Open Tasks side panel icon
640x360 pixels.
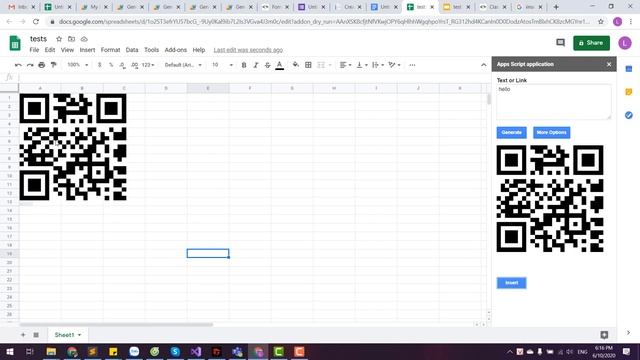click(x=629, y=116)
